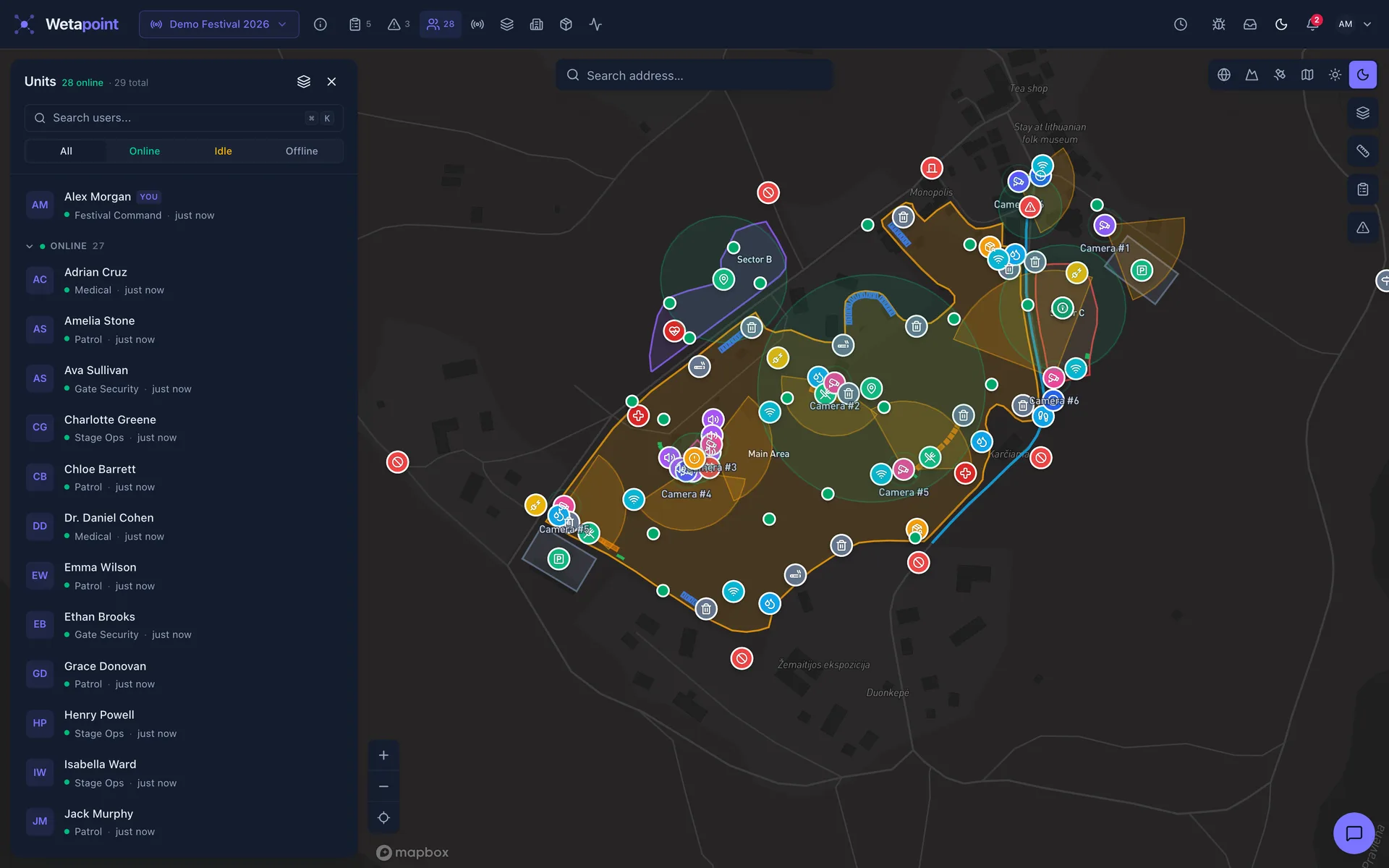Focus the Search users field

tap(184, 118)
